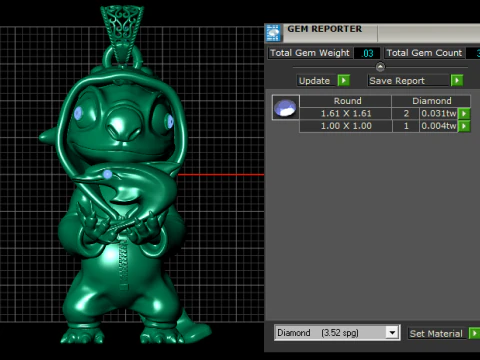Viewport: 480px width, 360px height.
Task: Click quantity 2 in the 1.61 row
Action: point(406,113)
